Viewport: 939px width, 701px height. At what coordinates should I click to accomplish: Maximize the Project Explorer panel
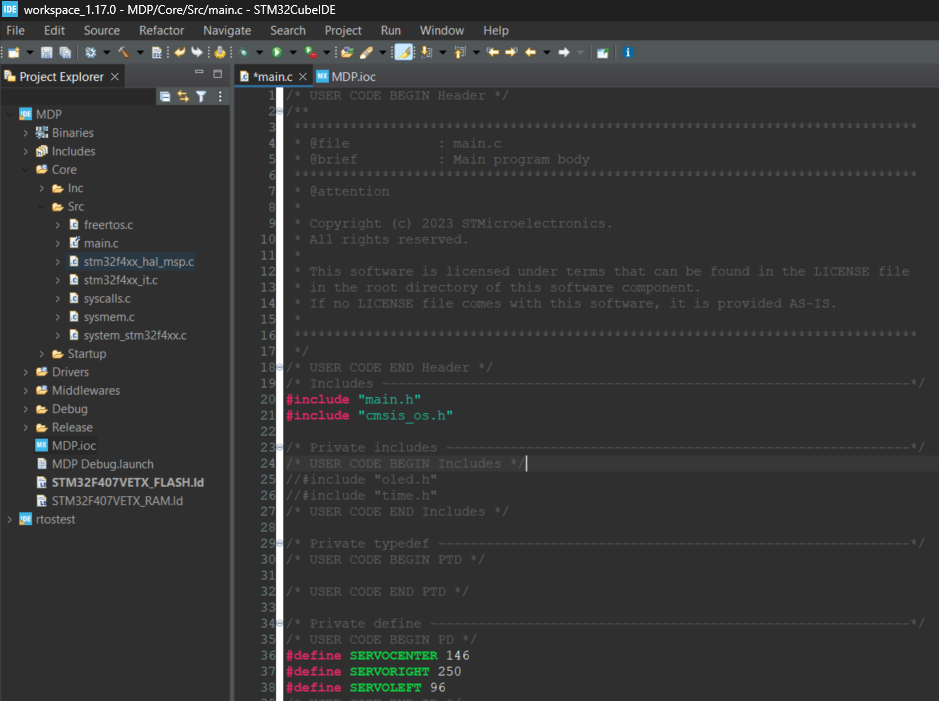(x=217, y=74)
